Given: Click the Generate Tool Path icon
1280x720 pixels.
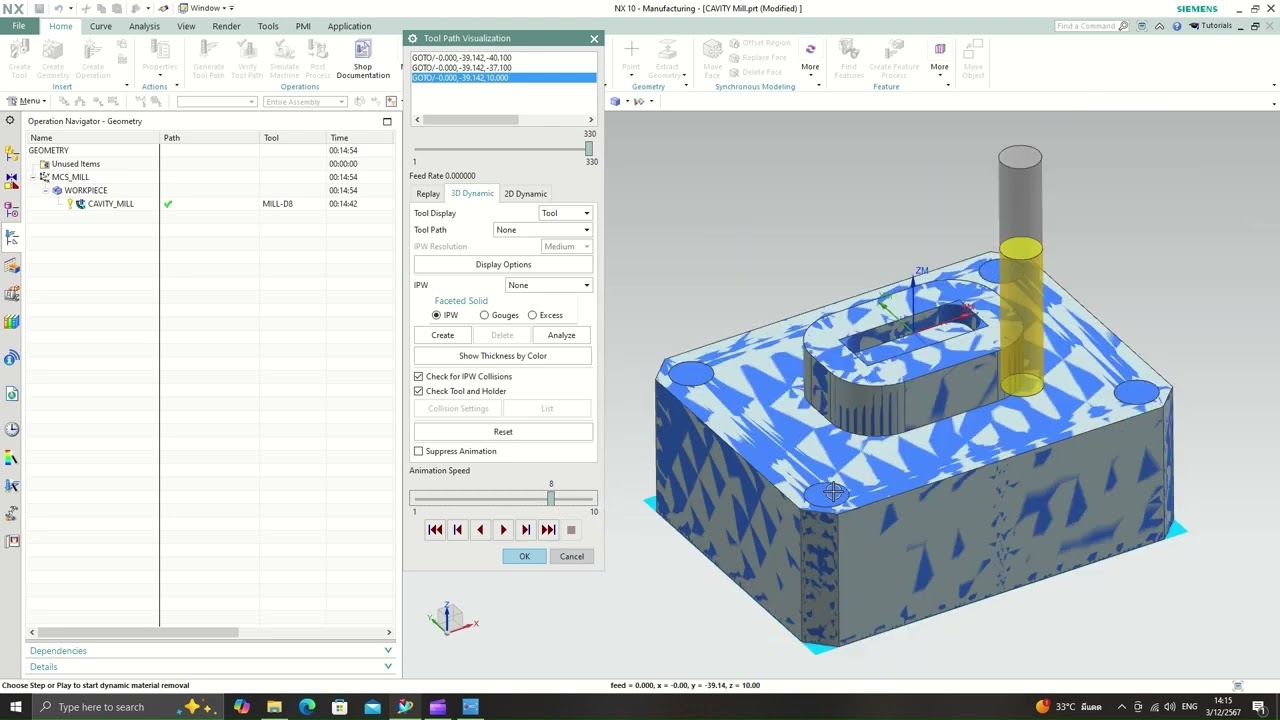Looking at the screenshot, I should (x=209, y=49).
